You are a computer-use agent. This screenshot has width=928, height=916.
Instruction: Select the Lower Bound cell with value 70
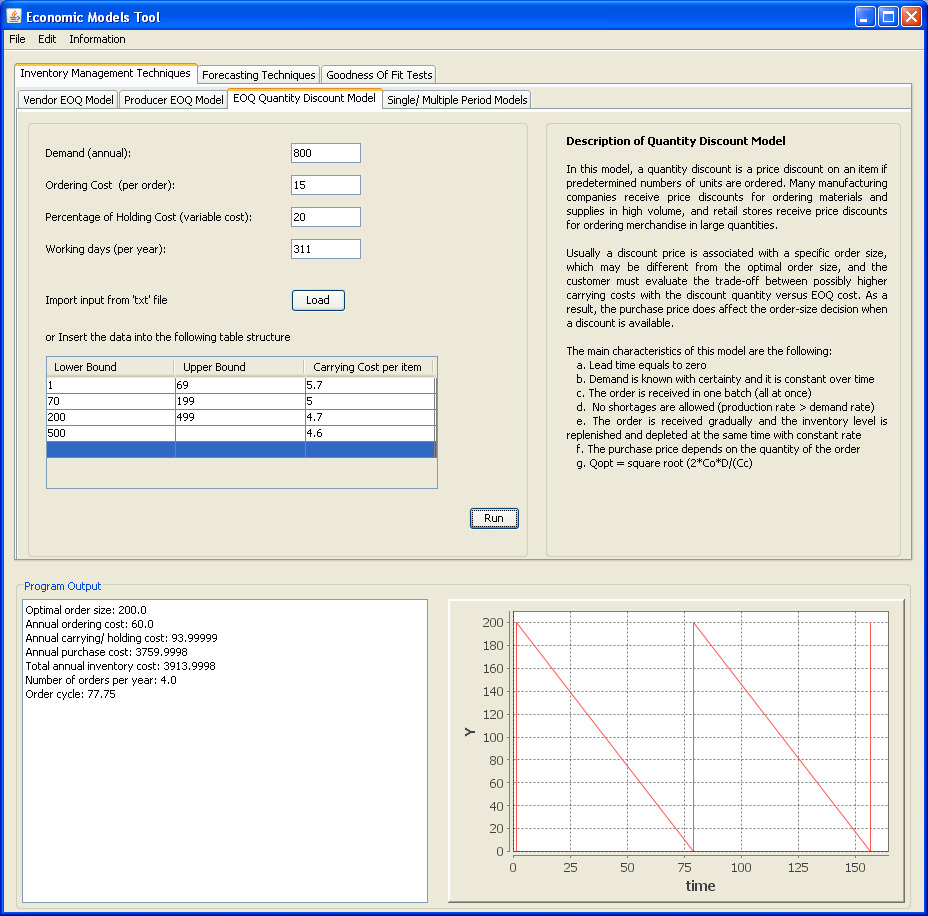click(x=111, y=401)
